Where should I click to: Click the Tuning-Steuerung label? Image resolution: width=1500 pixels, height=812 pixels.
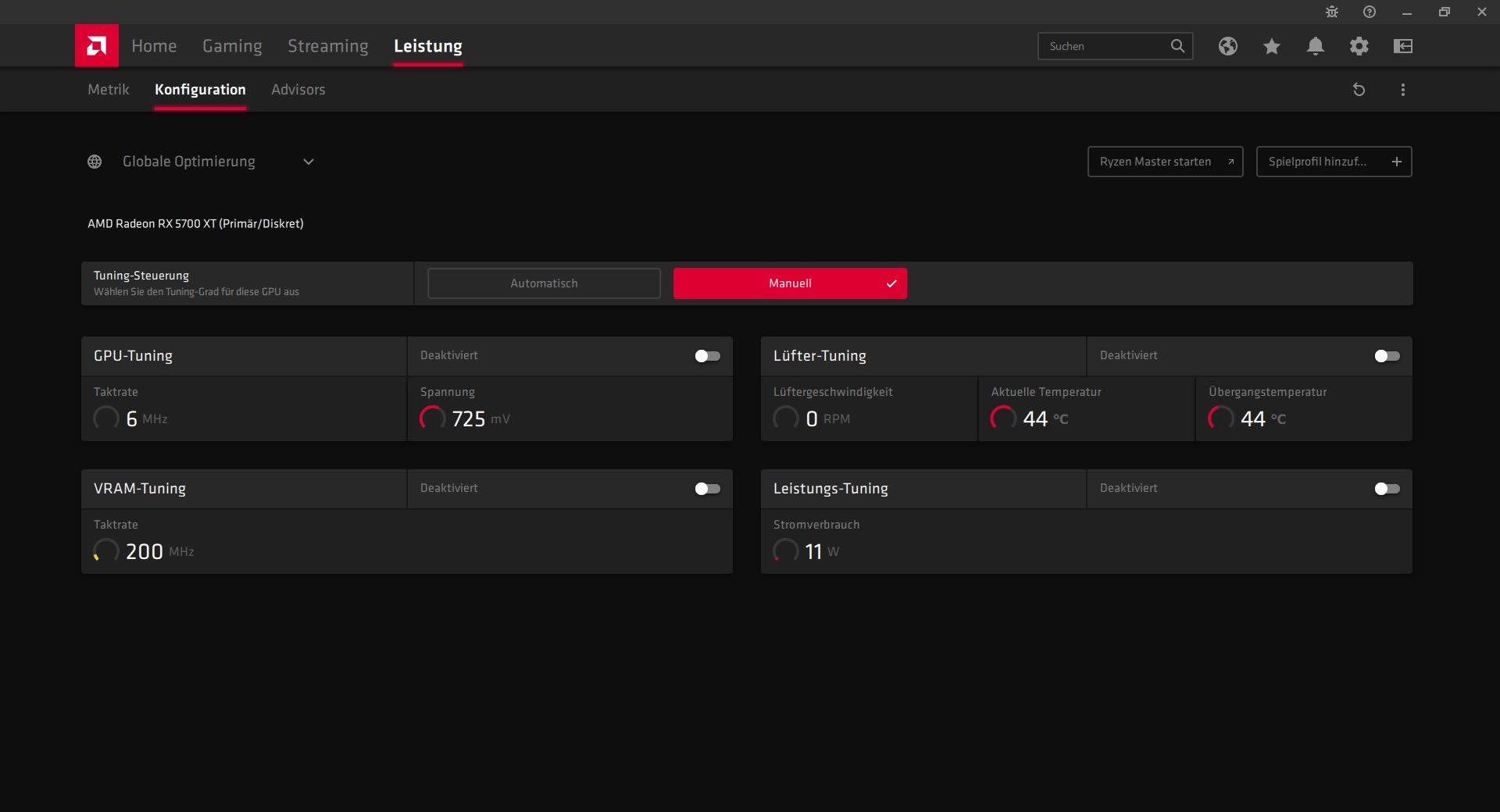coord(141,276)
